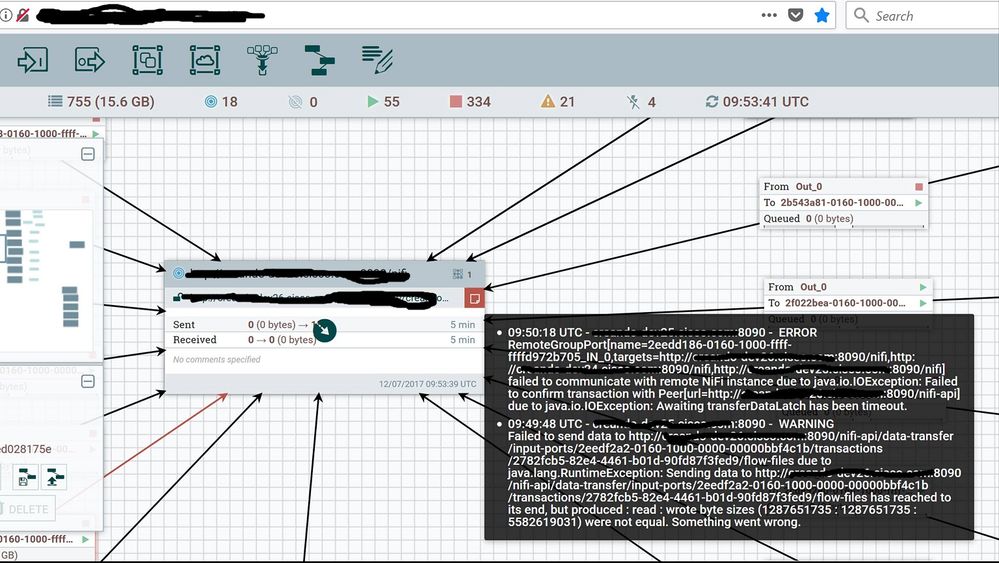Click the refresh icon beside 09:53:41 UTC
Screen dimensions: 999x563
click(x=712, y=101)
